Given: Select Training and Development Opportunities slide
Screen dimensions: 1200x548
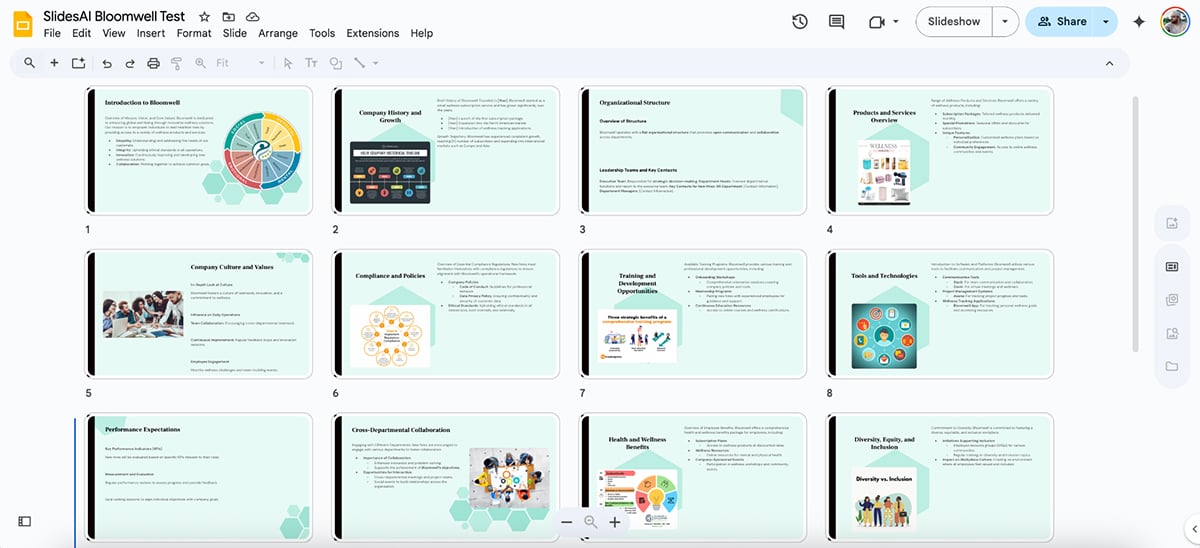Looking at the screenshot, I should point(693,314).
